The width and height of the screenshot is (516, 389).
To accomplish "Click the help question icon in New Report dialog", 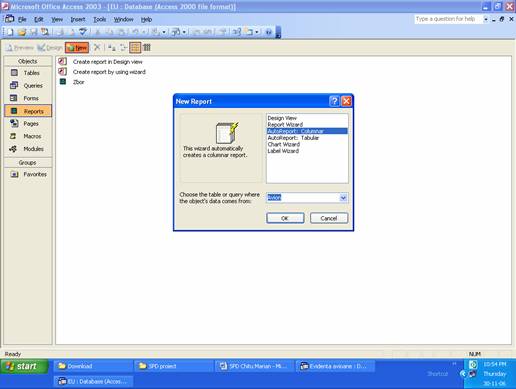I will tap(334, 101).
